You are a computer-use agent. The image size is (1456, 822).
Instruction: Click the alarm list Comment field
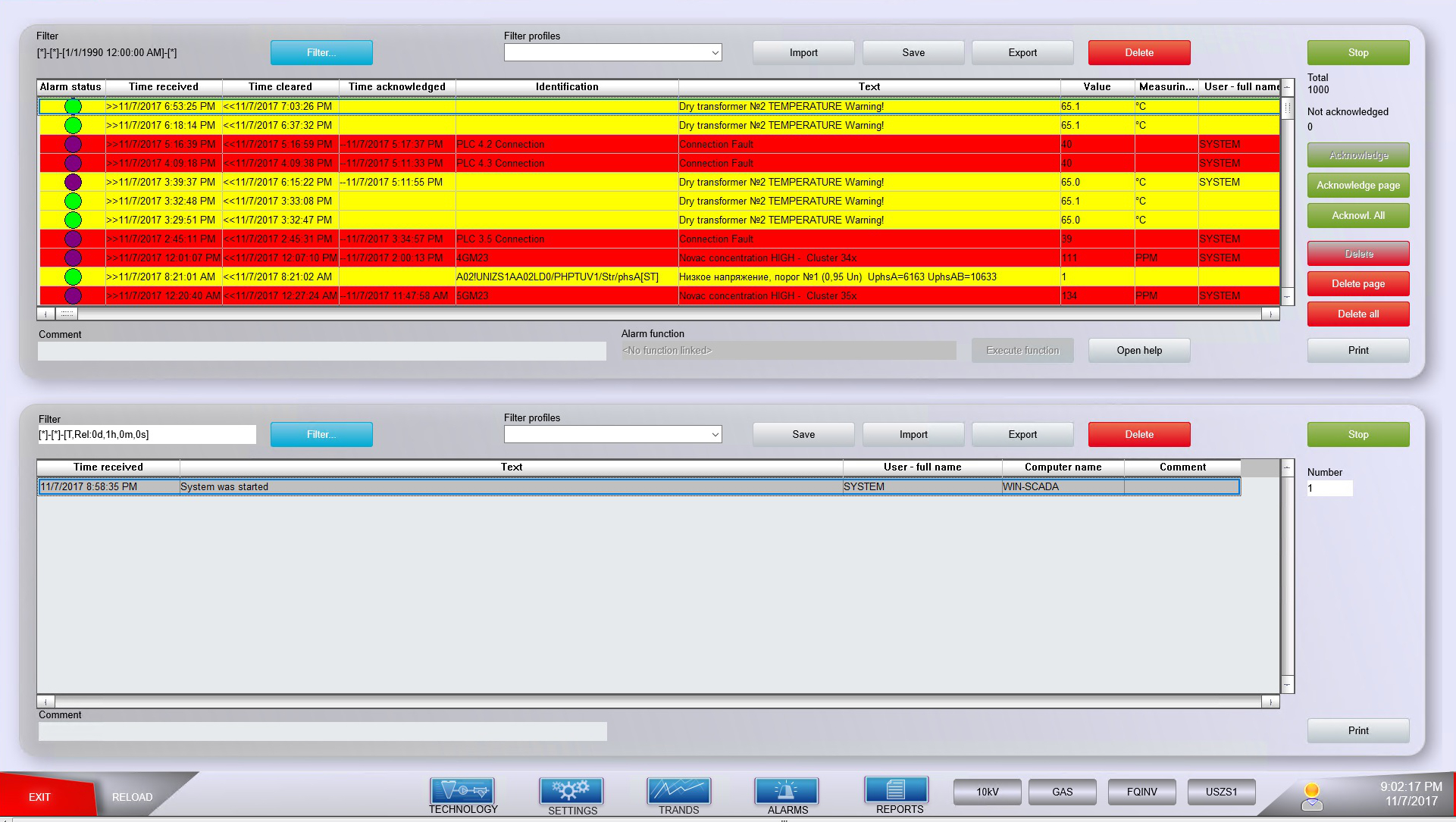[321, 352]
